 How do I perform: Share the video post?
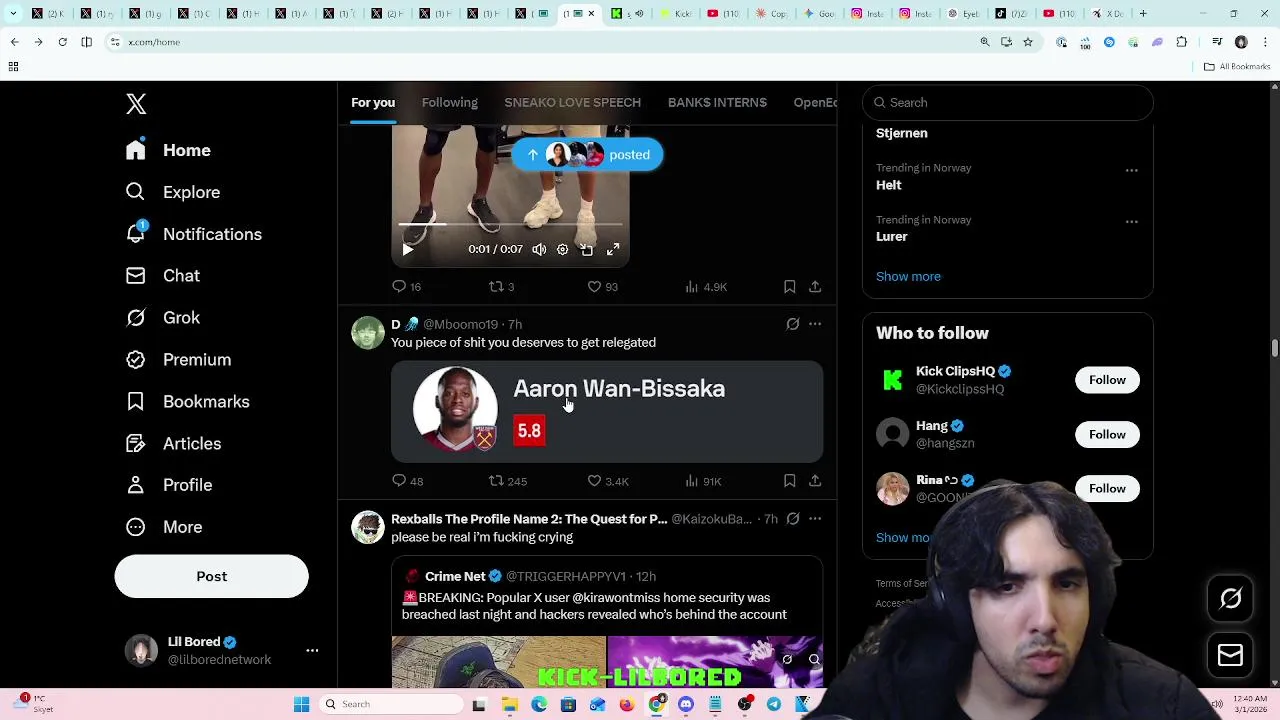815,287
